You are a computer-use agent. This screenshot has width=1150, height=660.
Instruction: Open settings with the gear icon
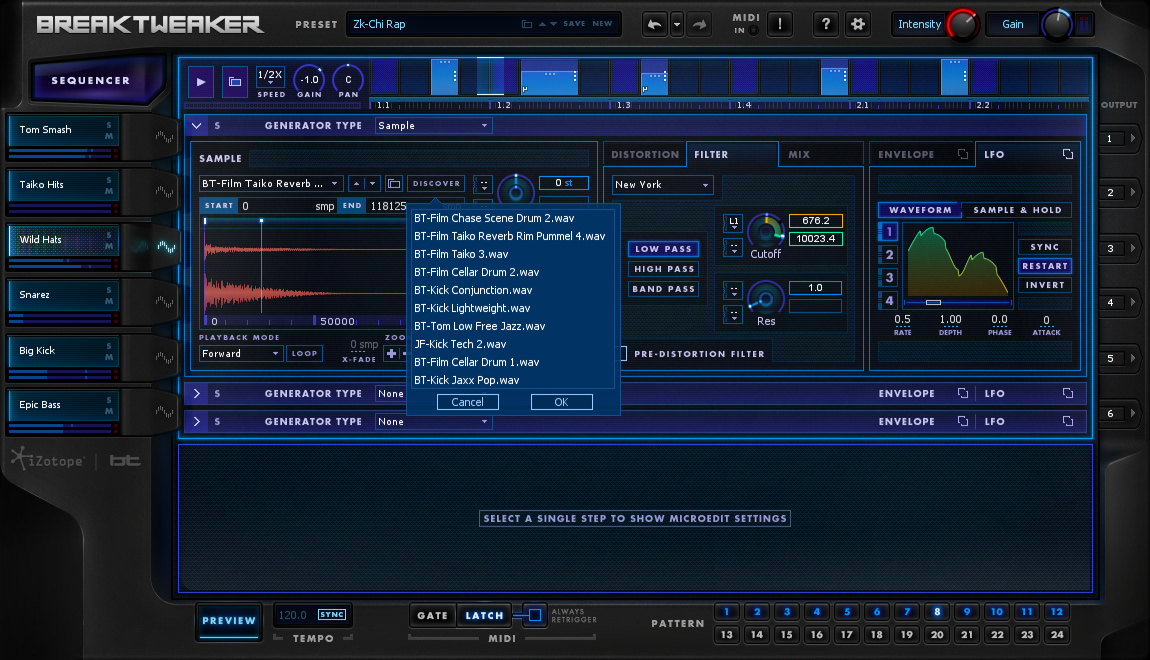pos(857,24)
